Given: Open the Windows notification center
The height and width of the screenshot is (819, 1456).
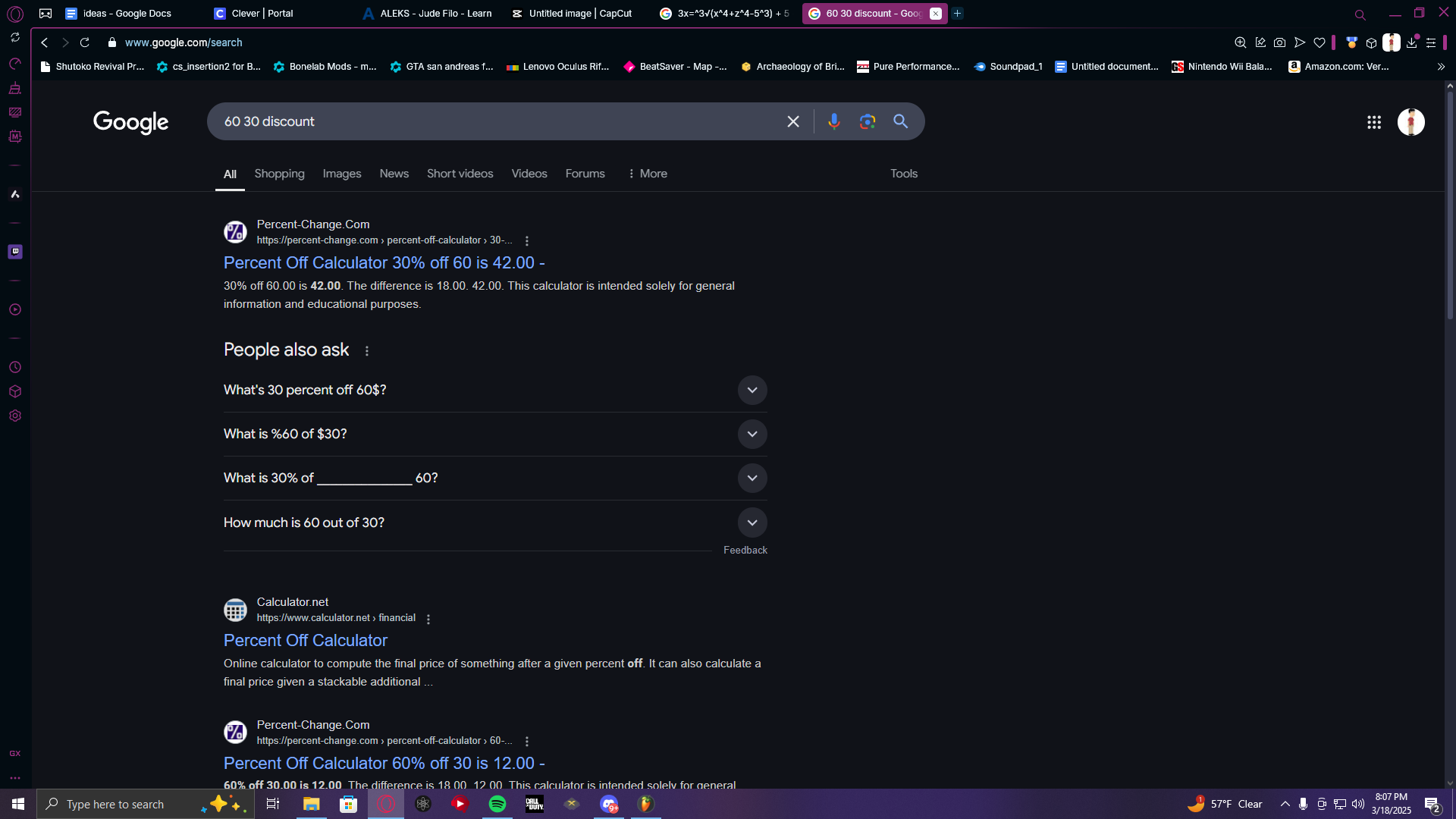Looking at the screenshot, I should tap(1432, 805).
